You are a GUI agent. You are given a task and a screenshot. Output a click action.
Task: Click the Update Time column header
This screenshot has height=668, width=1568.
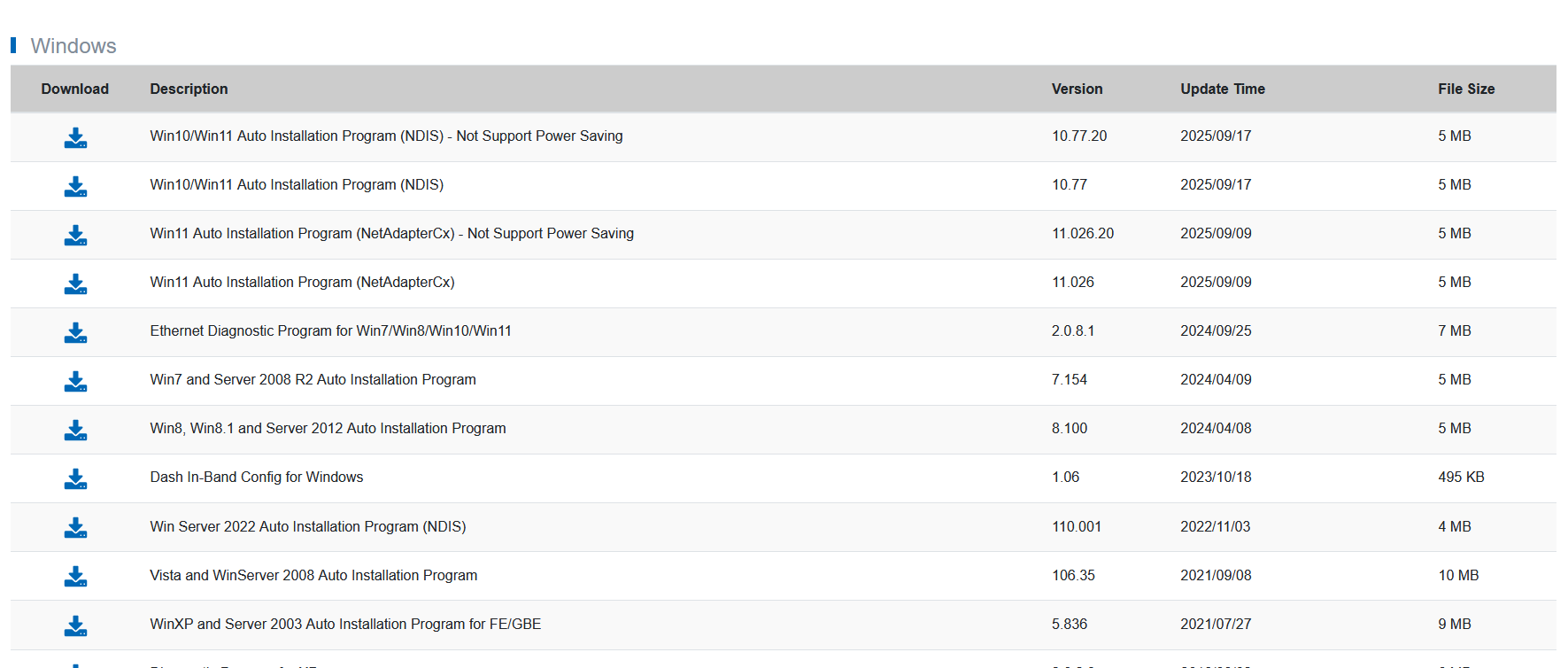click(1222, 89)
